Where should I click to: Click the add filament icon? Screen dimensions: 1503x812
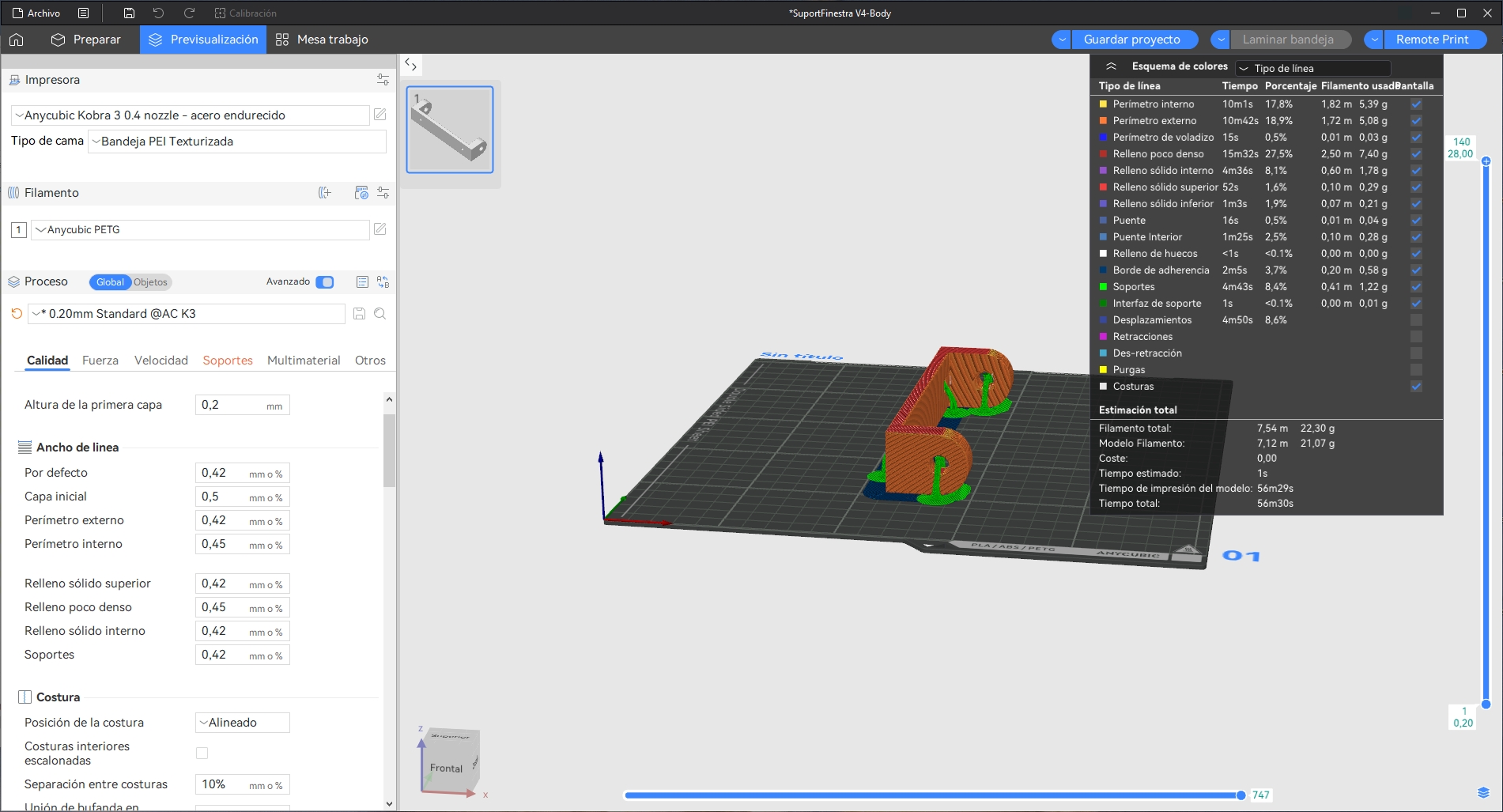[324, 193]
